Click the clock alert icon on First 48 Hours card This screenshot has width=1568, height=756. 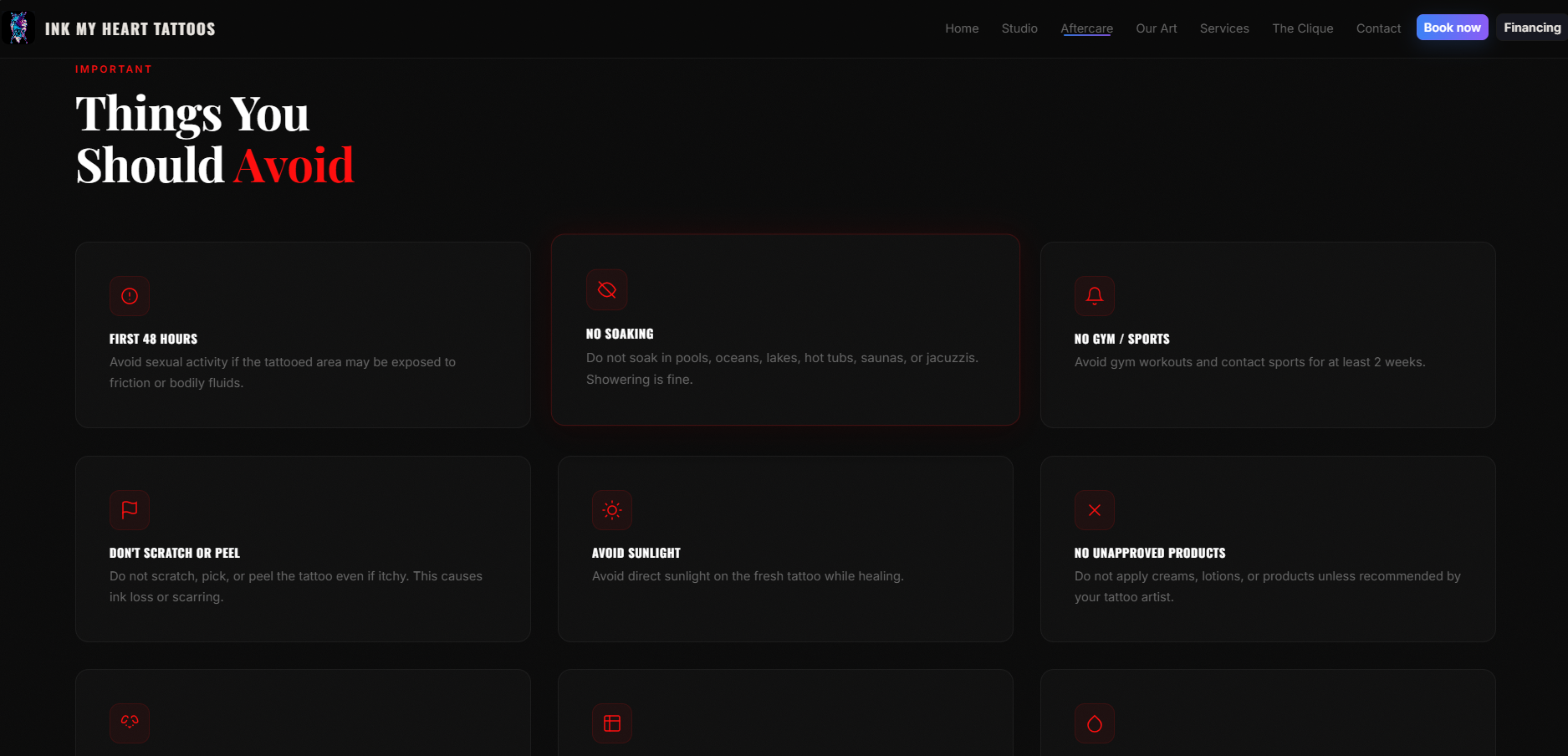(130, 296)
